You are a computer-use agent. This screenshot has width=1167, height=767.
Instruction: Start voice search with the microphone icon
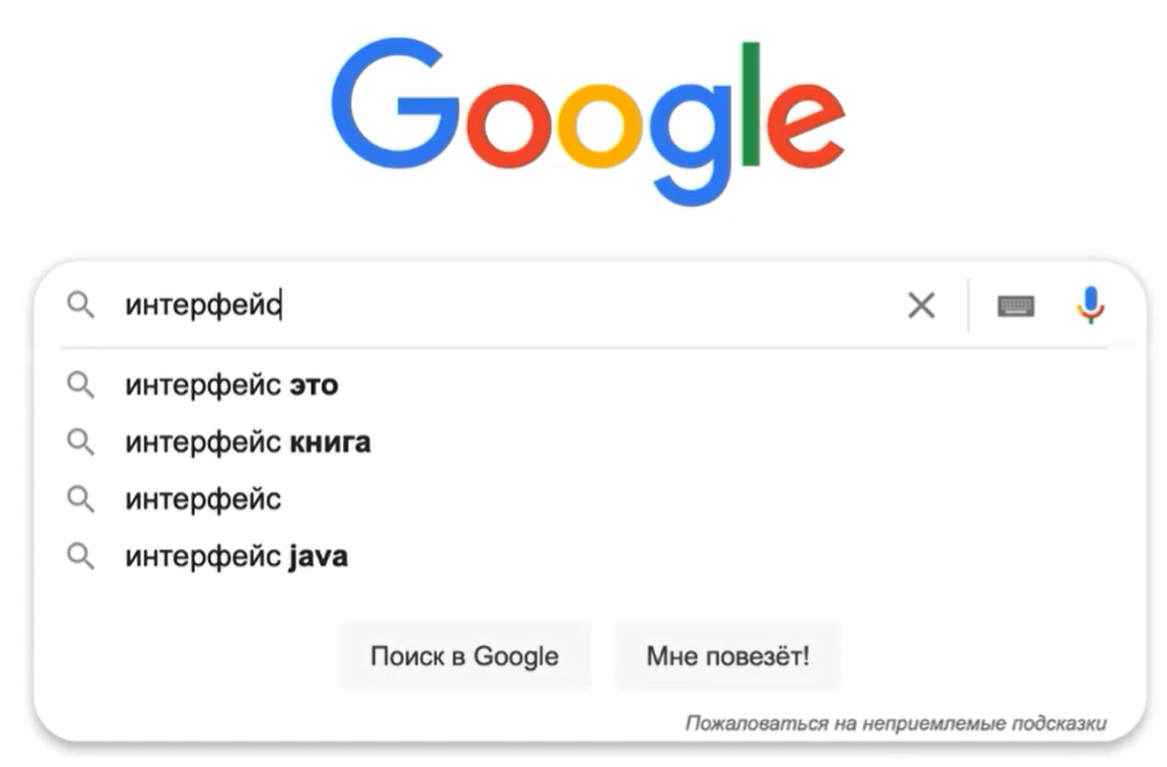[1089, 305]
